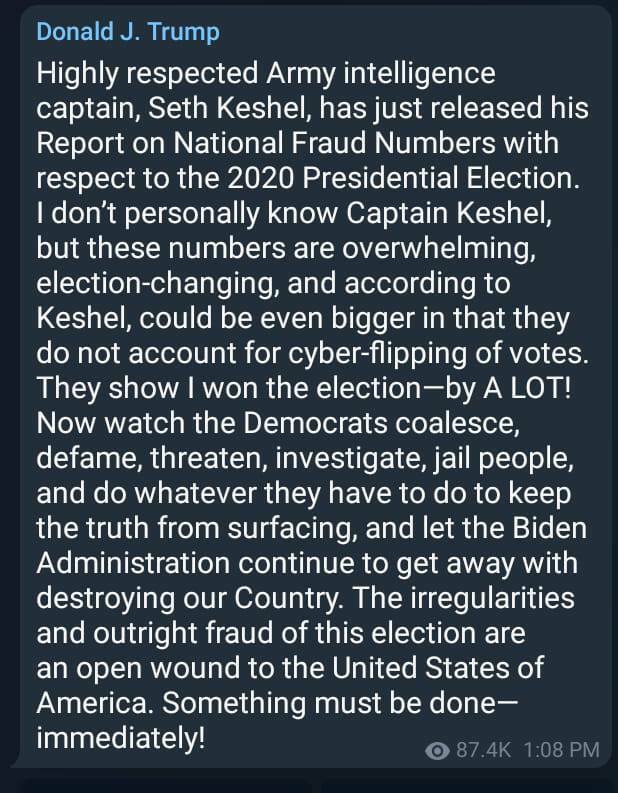618x793 pixels.
Task: Click the views eye icon
Action: click(x=437, y=751)
